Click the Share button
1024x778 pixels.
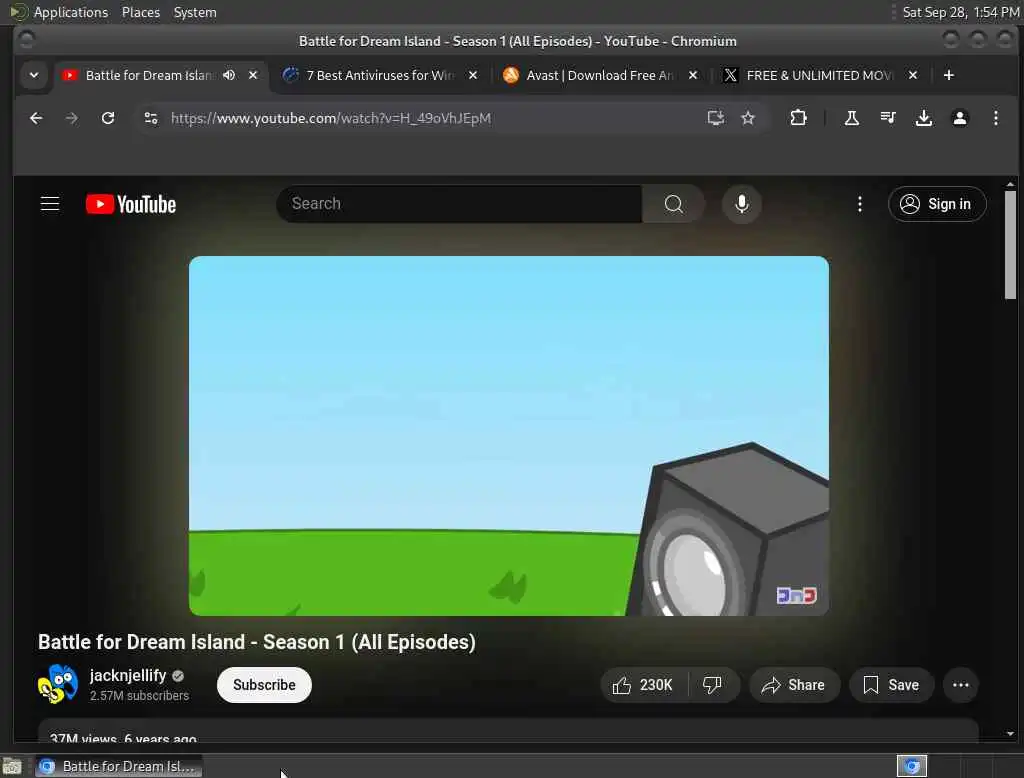[x=793, y=685]
